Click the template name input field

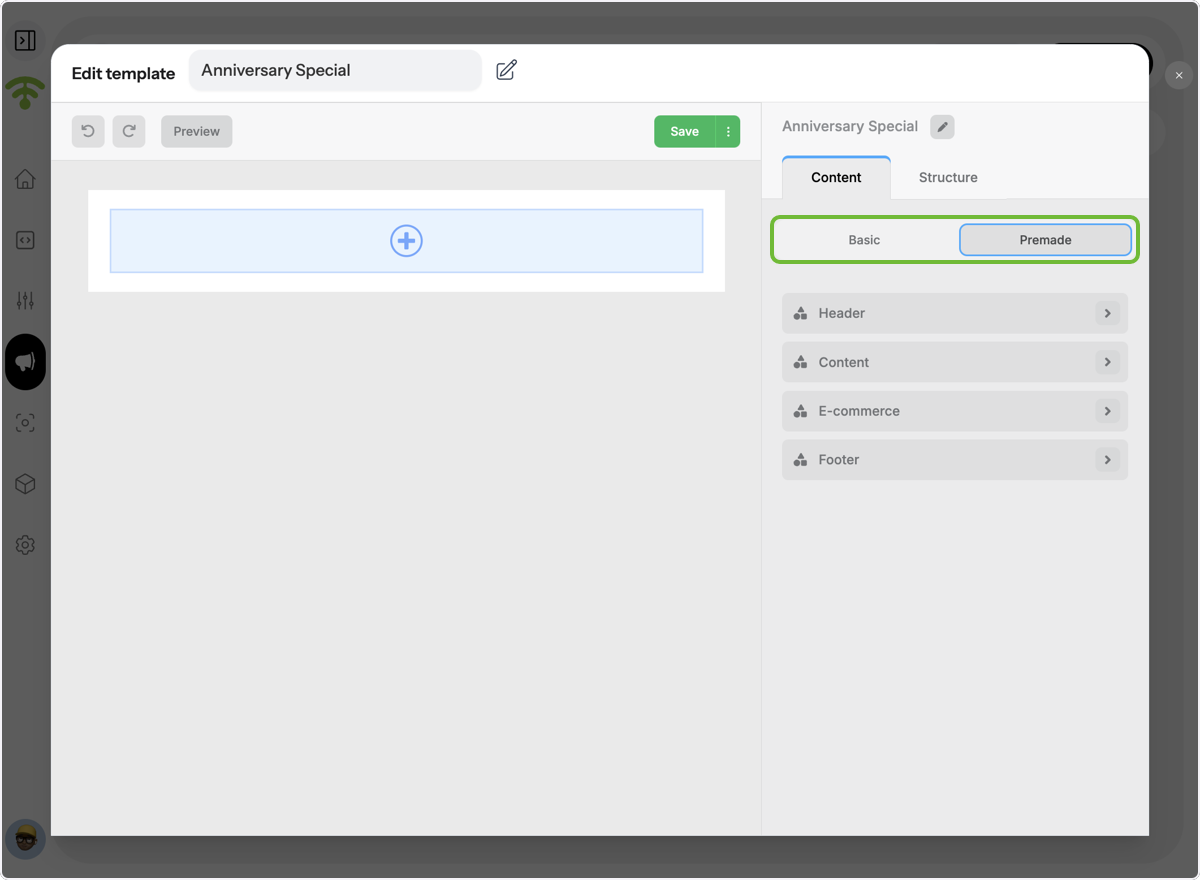335,71
